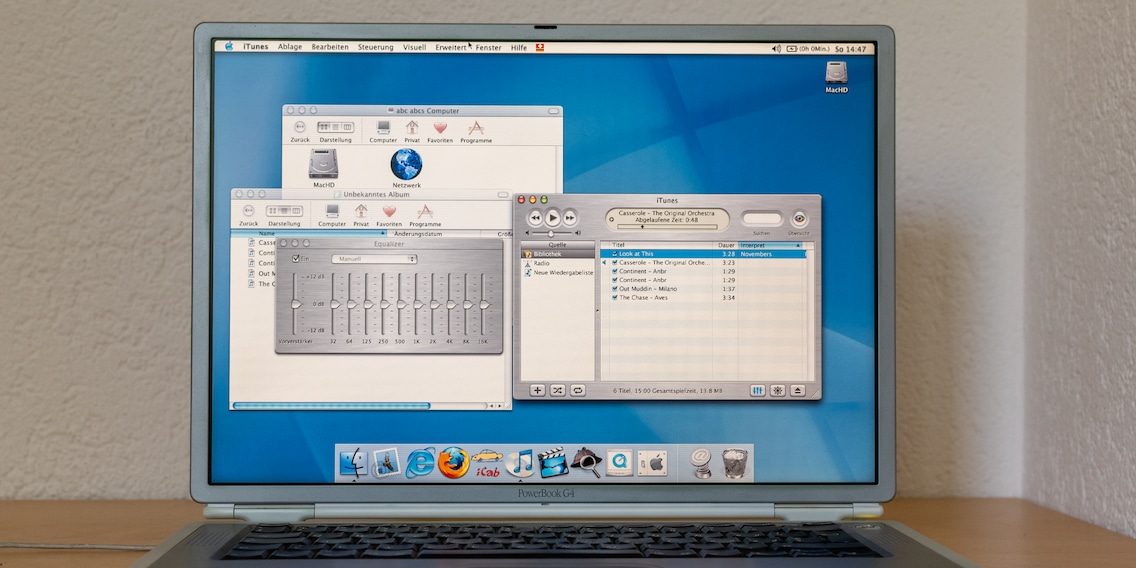Click the iTunes visualizer button

pos(777,390)
